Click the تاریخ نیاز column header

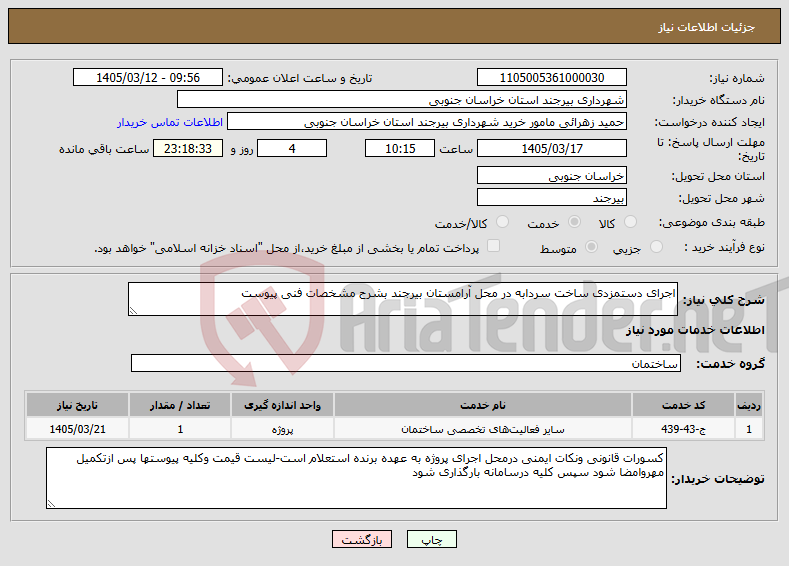click(77, 405)
